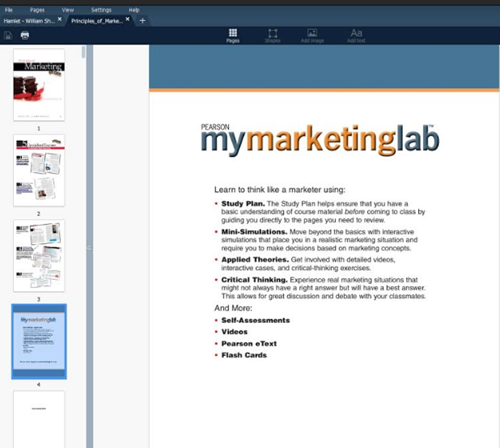The width and height of the screenshot is (500, 448).
Task: Open the mostly blank page 5 thumbnail
Action: [39, 419]
